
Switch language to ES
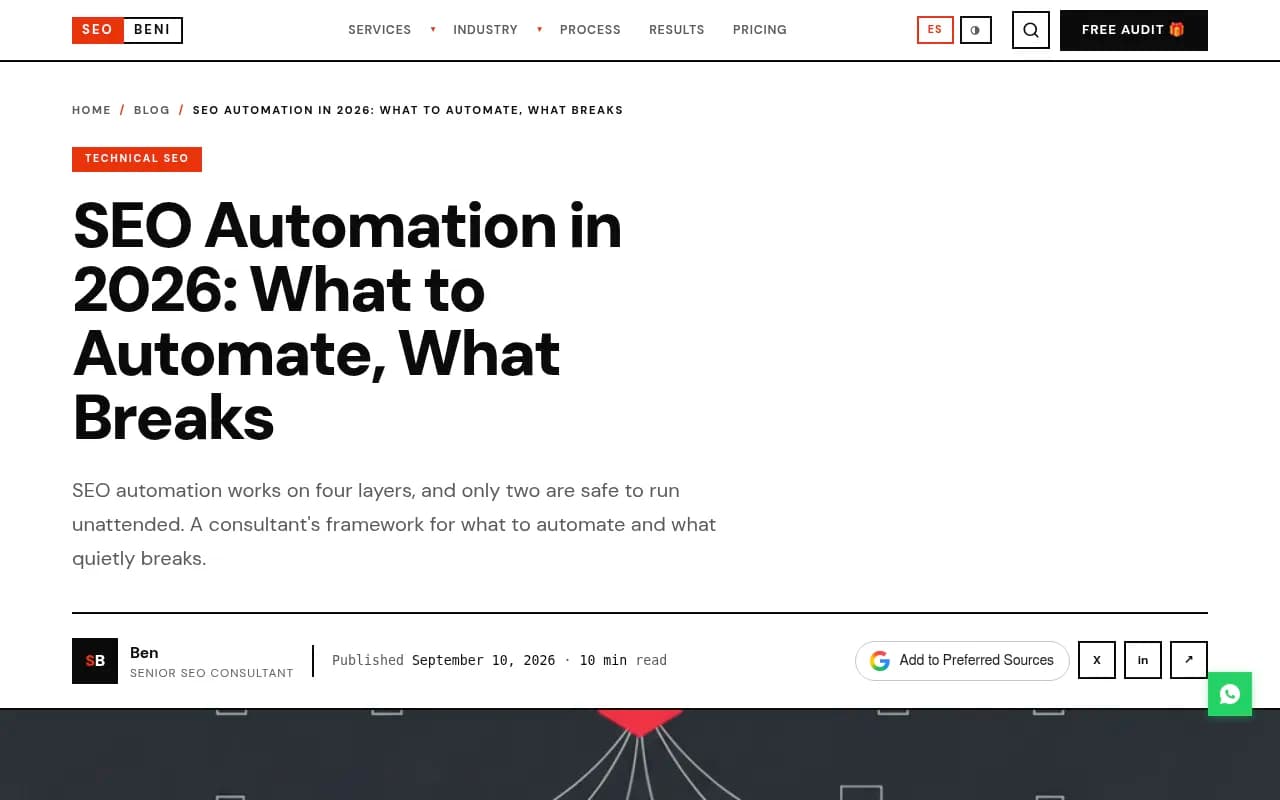[x=935, y=30]
